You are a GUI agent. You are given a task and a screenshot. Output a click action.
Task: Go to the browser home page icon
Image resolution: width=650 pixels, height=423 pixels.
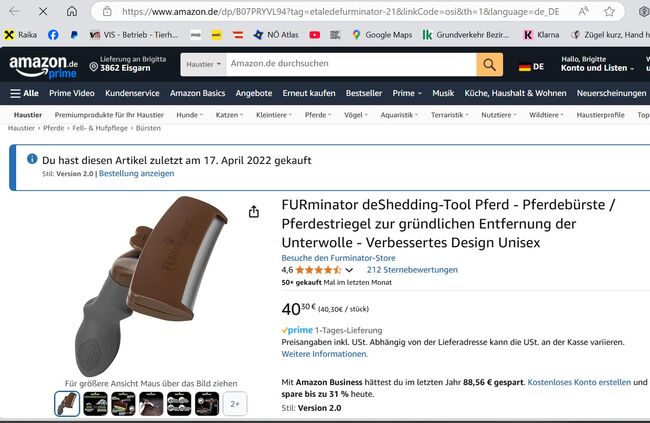[x=72, y=11]
